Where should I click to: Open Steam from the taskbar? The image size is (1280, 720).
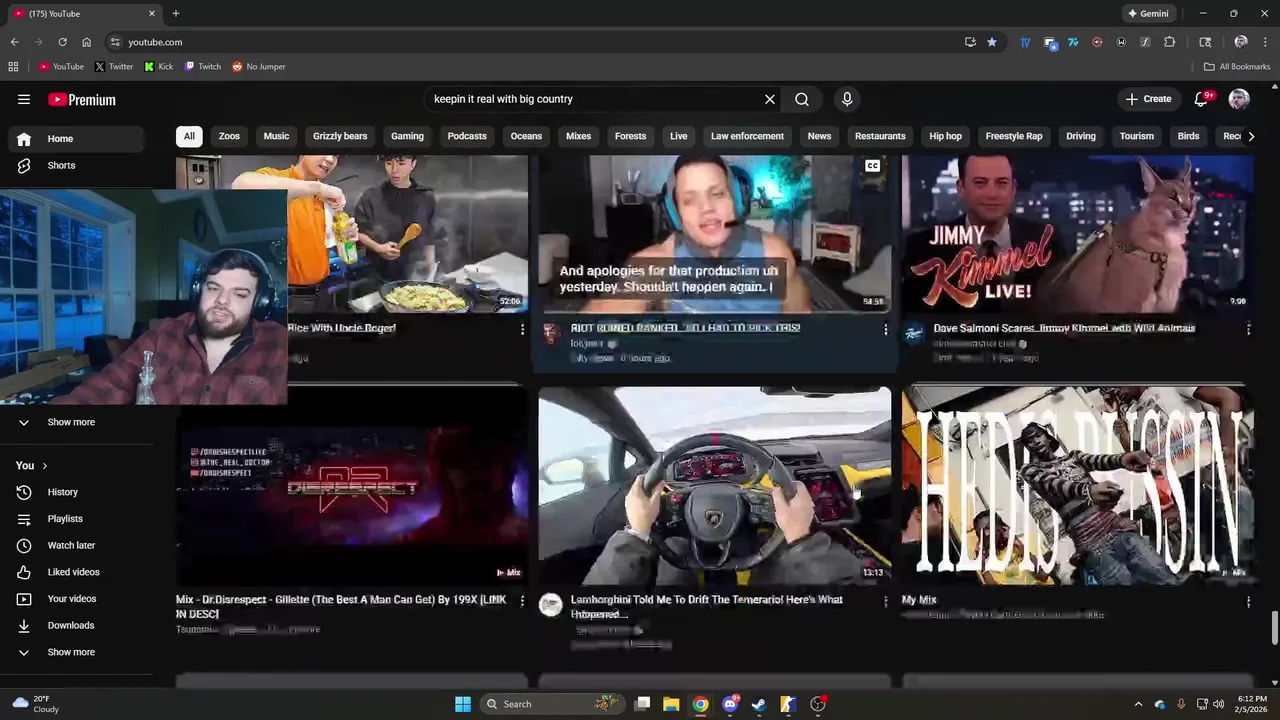759,704
